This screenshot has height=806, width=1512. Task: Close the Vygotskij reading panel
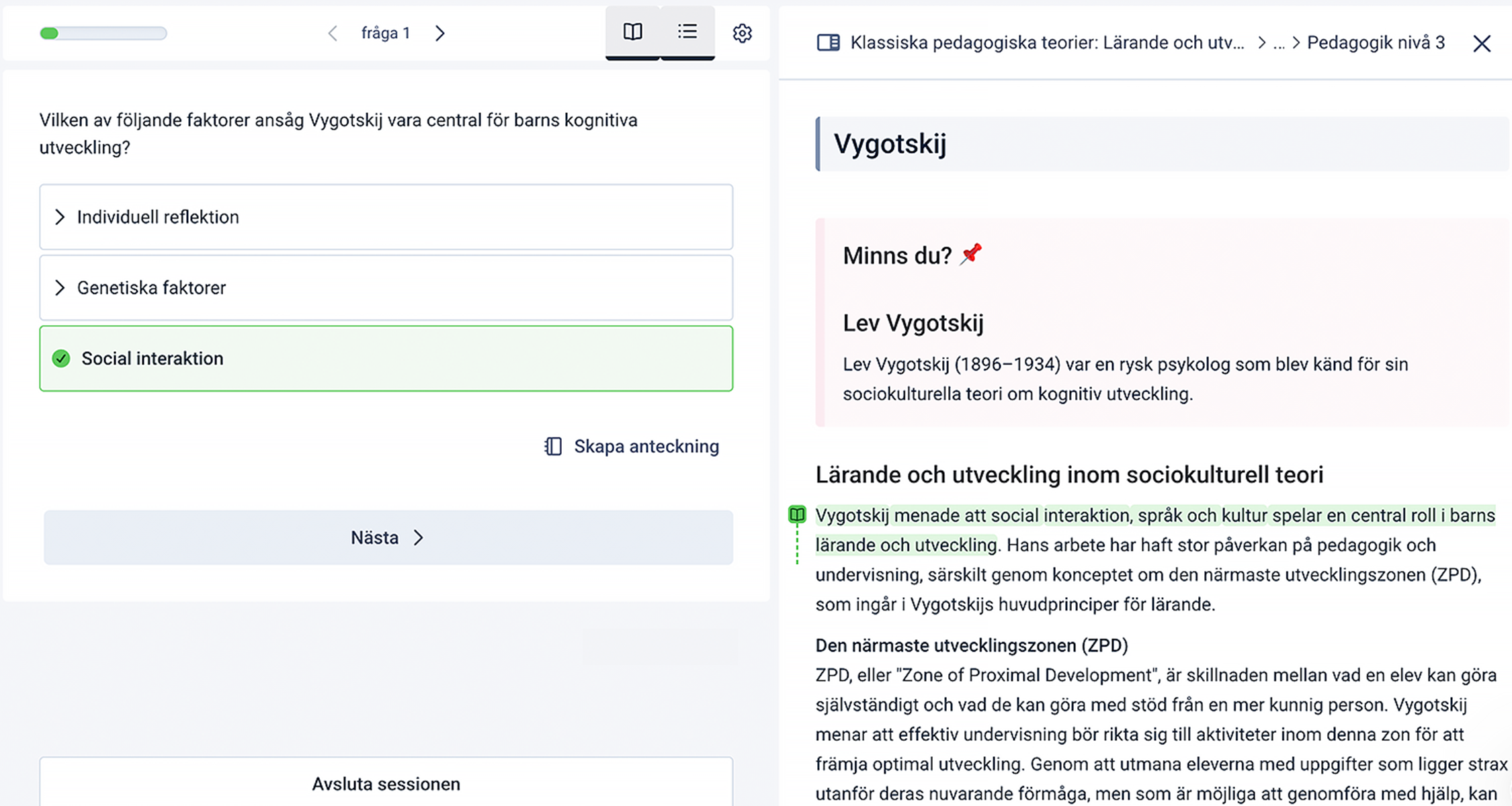[x=1482, y=44]
